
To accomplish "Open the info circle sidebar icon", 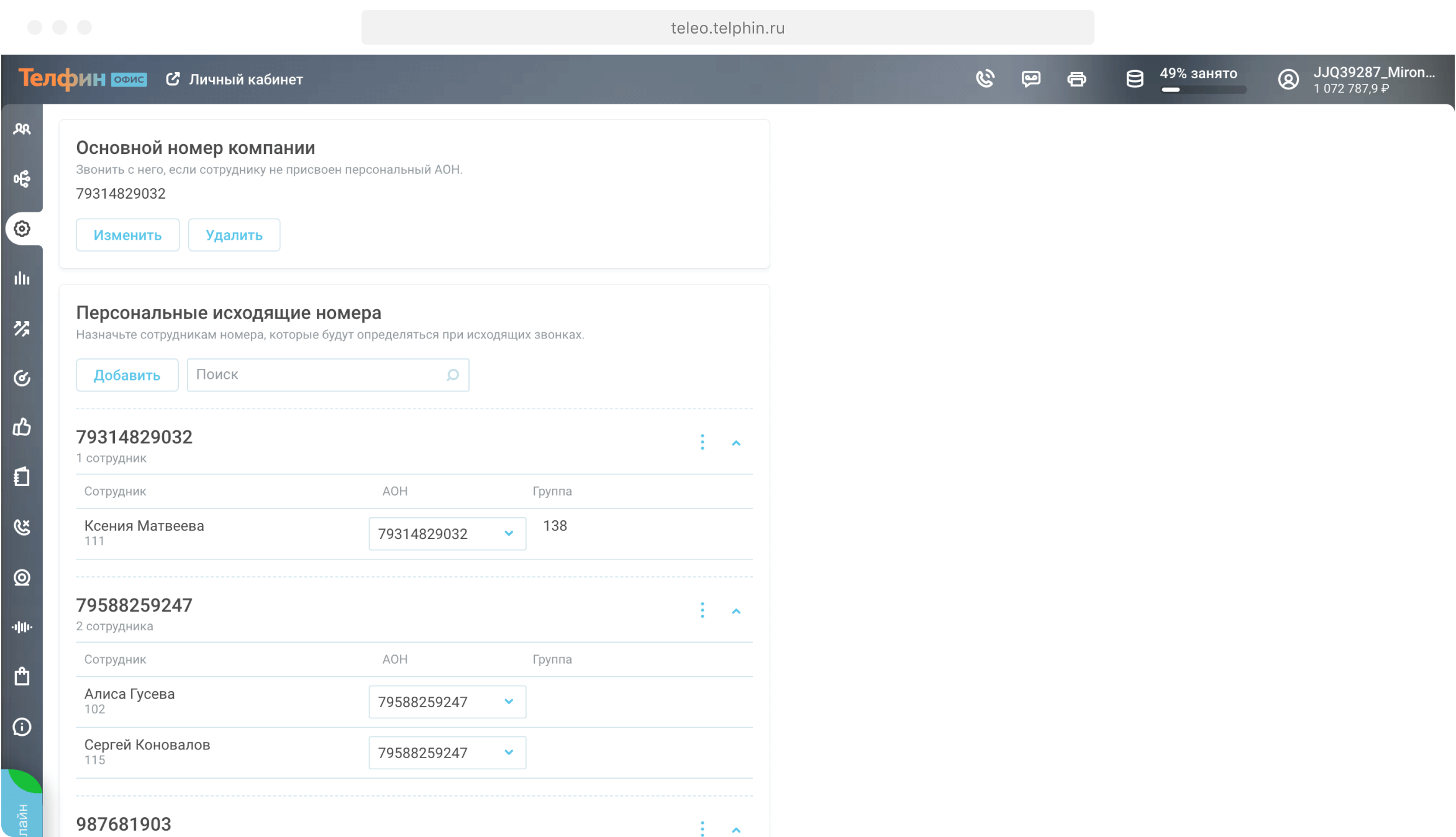I will (x=22, y=726).
